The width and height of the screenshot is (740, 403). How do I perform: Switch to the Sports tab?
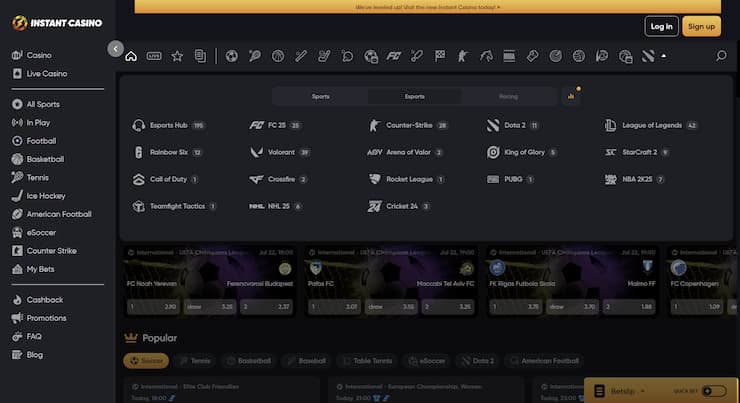(x=320, y=96)
